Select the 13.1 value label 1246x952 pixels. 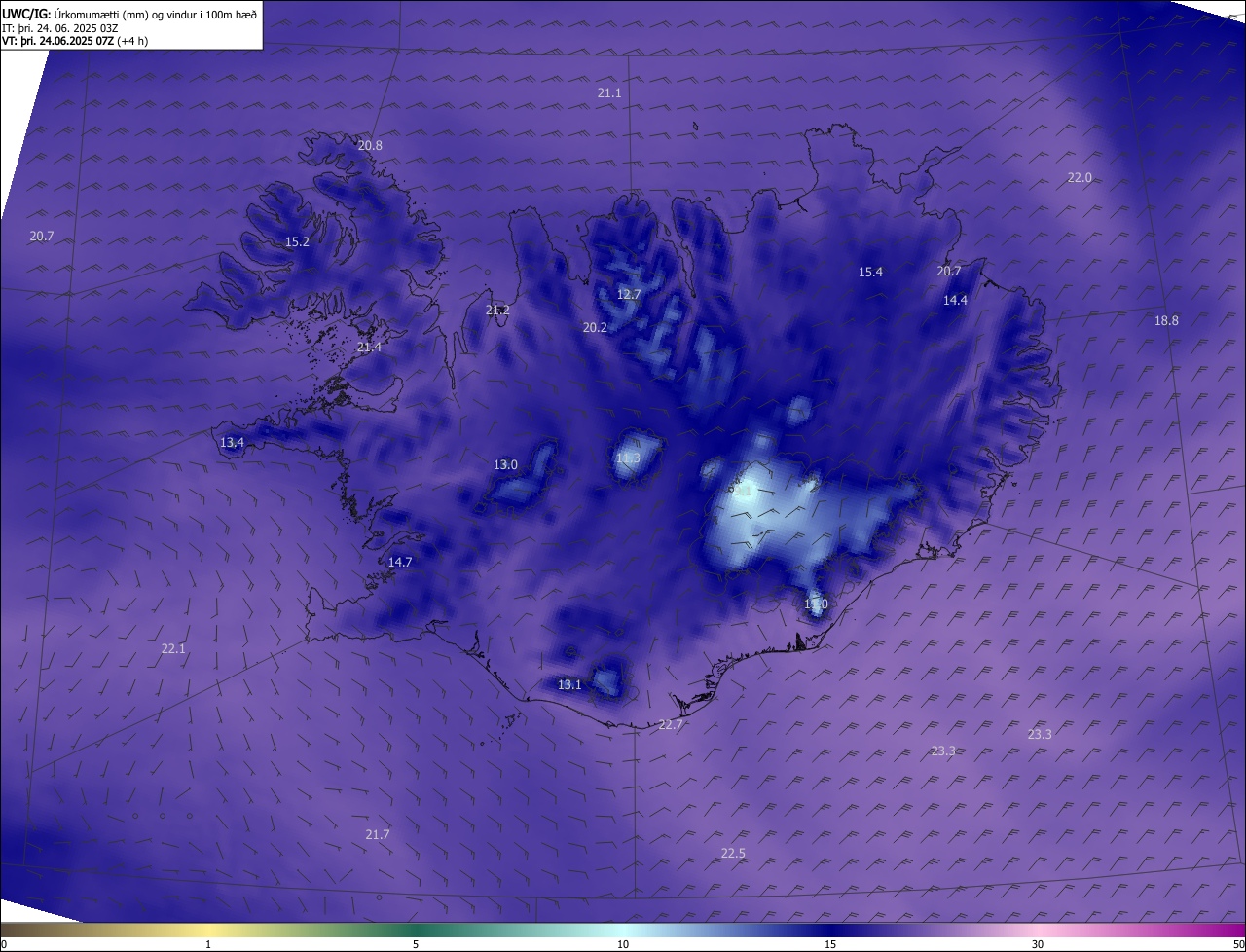(x=569, y=684)
